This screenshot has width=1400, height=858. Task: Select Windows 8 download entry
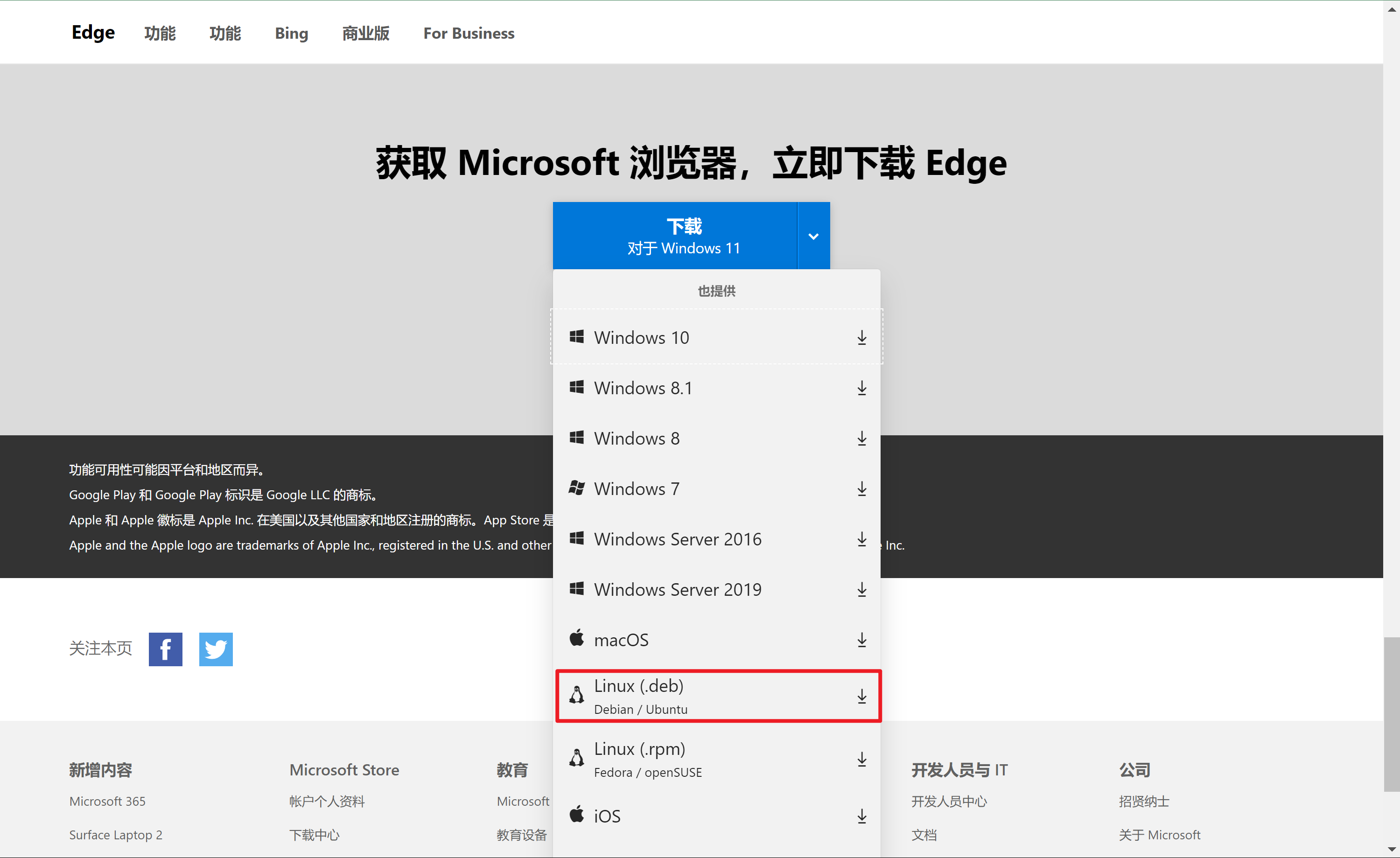pyautogui.click(x=637, y=438)
